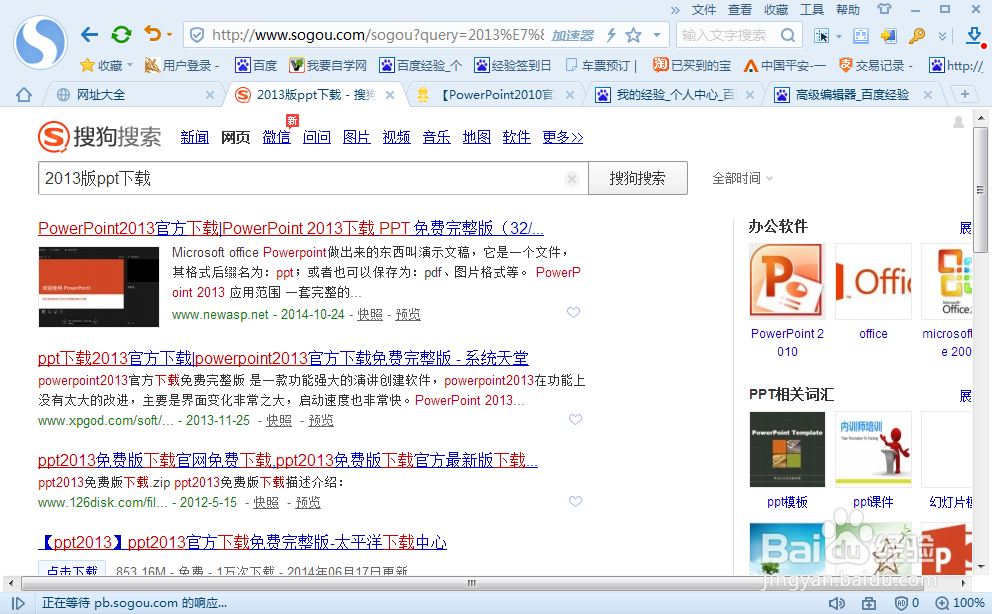Viewport: 992px width, 614px height.
Task: Select the screenshot selection tool
Action: [824, 33]
